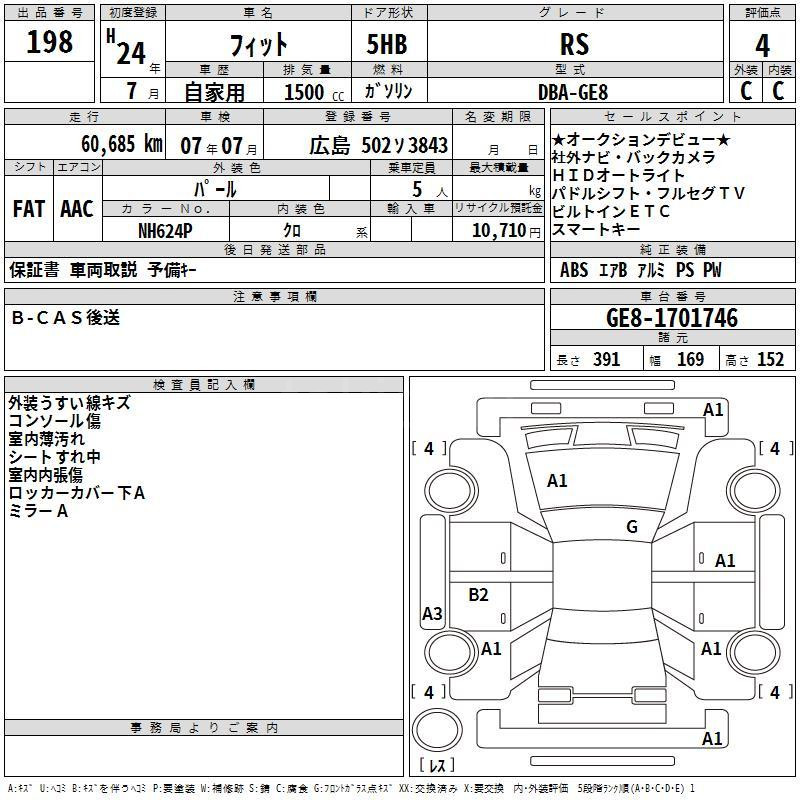Click first registration year "24"
Image resolution: width=800 pixels, height=800 pixels.
click(131, 54)
